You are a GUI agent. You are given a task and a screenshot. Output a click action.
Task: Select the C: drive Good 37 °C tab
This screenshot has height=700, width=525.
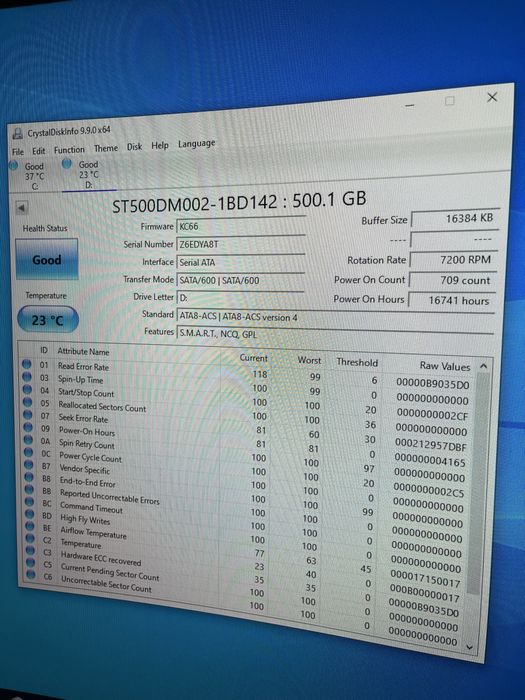(29, 176)
